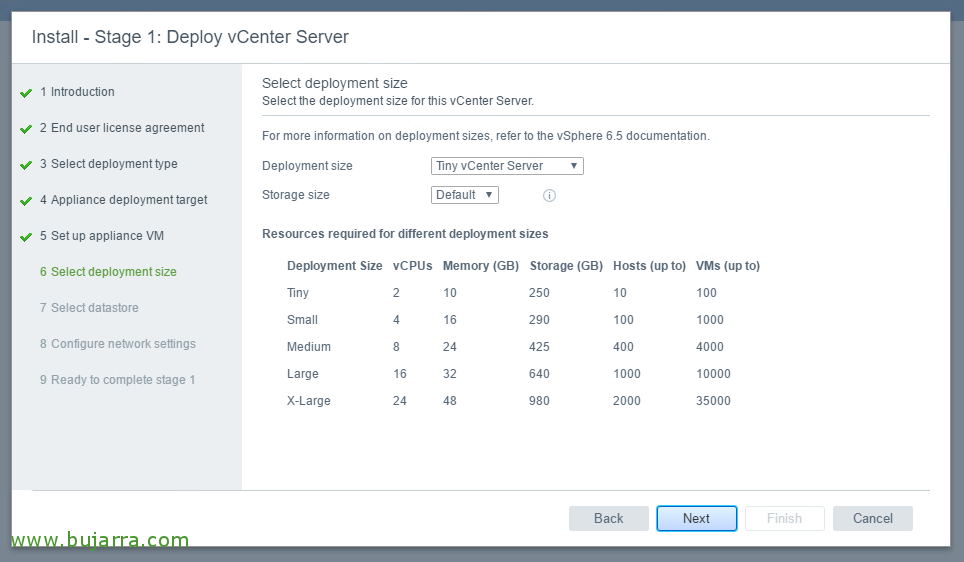The width and height of the screenshot is (964, 562).
Task: Click the disabled Finish button
Action: point(784,518)
